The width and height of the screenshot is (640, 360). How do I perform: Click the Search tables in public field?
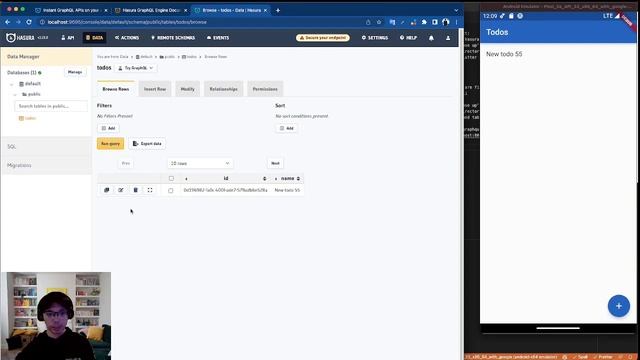click(x=51, y=106)
